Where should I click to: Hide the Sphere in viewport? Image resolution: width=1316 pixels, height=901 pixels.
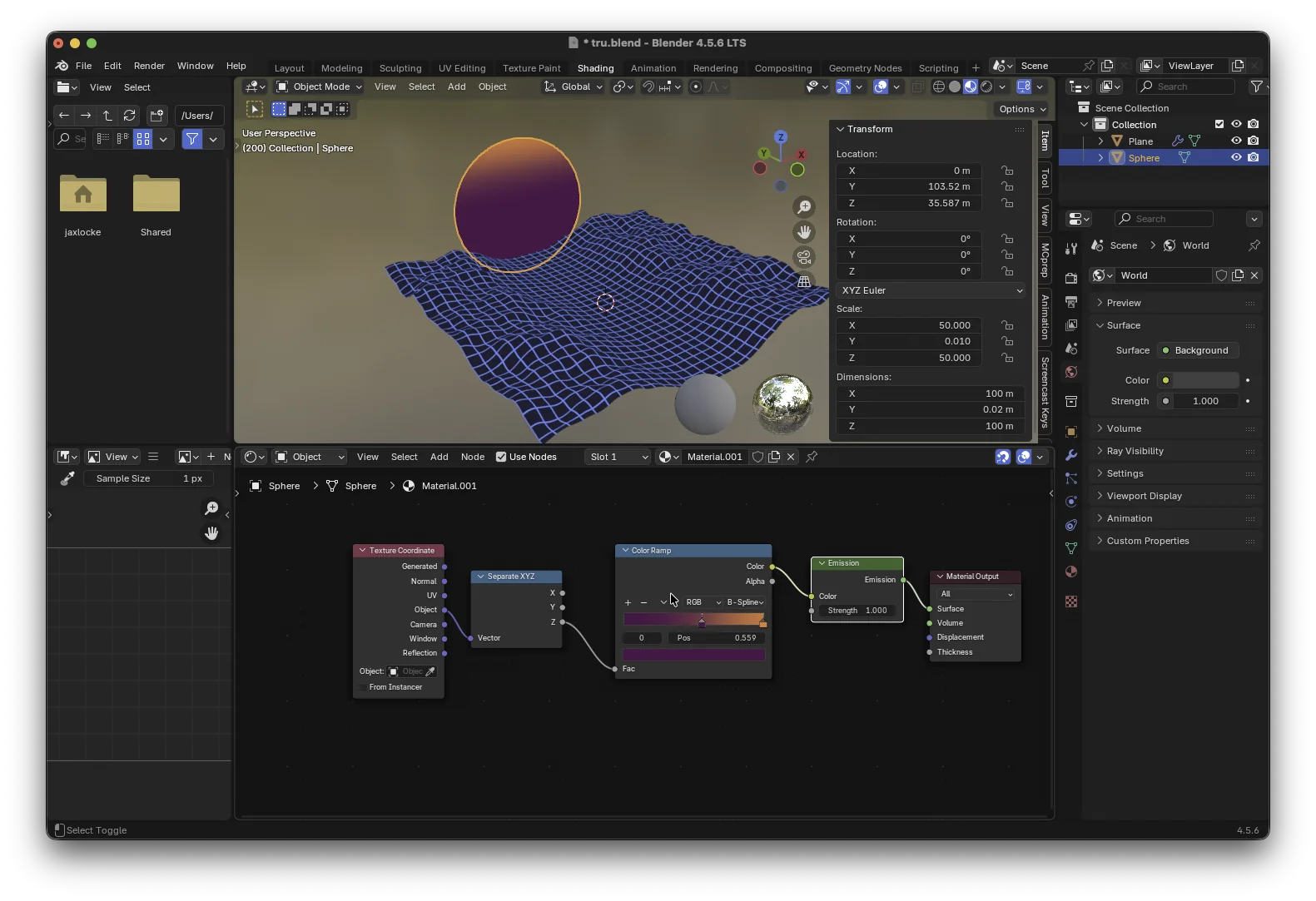(1236, 158)
